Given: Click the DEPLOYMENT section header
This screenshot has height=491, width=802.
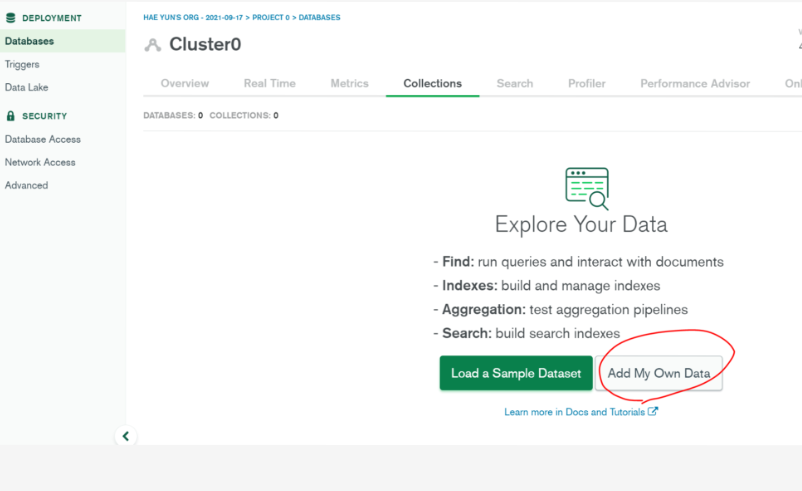Looking at the screenshot, I should [x=52, y=18].
